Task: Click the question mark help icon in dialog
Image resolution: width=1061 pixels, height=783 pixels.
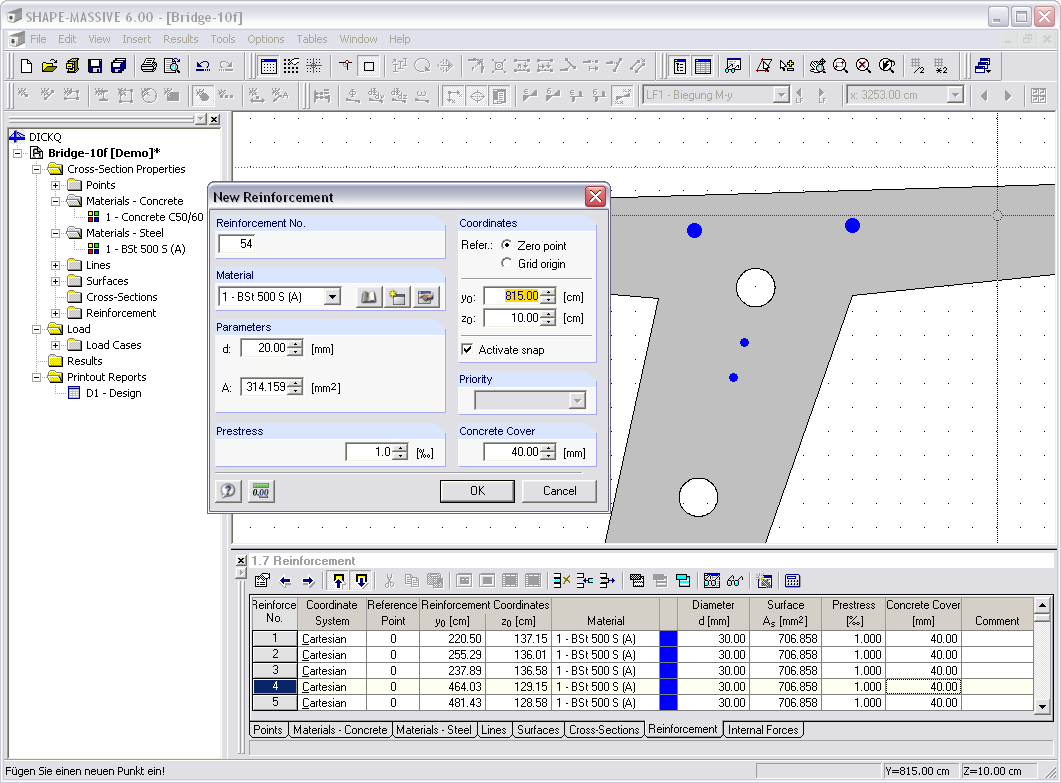Action: click(228, 491)
